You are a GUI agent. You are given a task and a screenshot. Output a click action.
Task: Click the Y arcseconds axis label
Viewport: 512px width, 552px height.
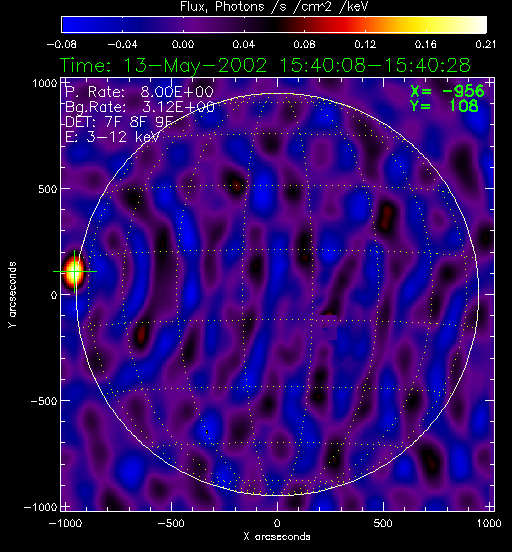pos(12,295)
